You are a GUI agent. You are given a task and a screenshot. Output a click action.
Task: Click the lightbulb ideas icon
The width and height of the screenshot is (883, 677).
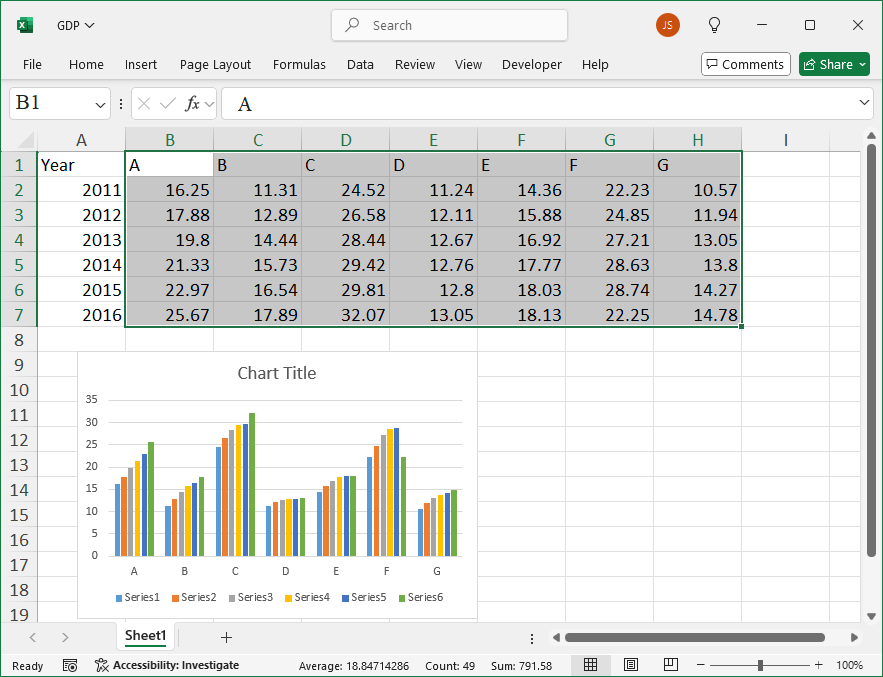tap(714, 25)
